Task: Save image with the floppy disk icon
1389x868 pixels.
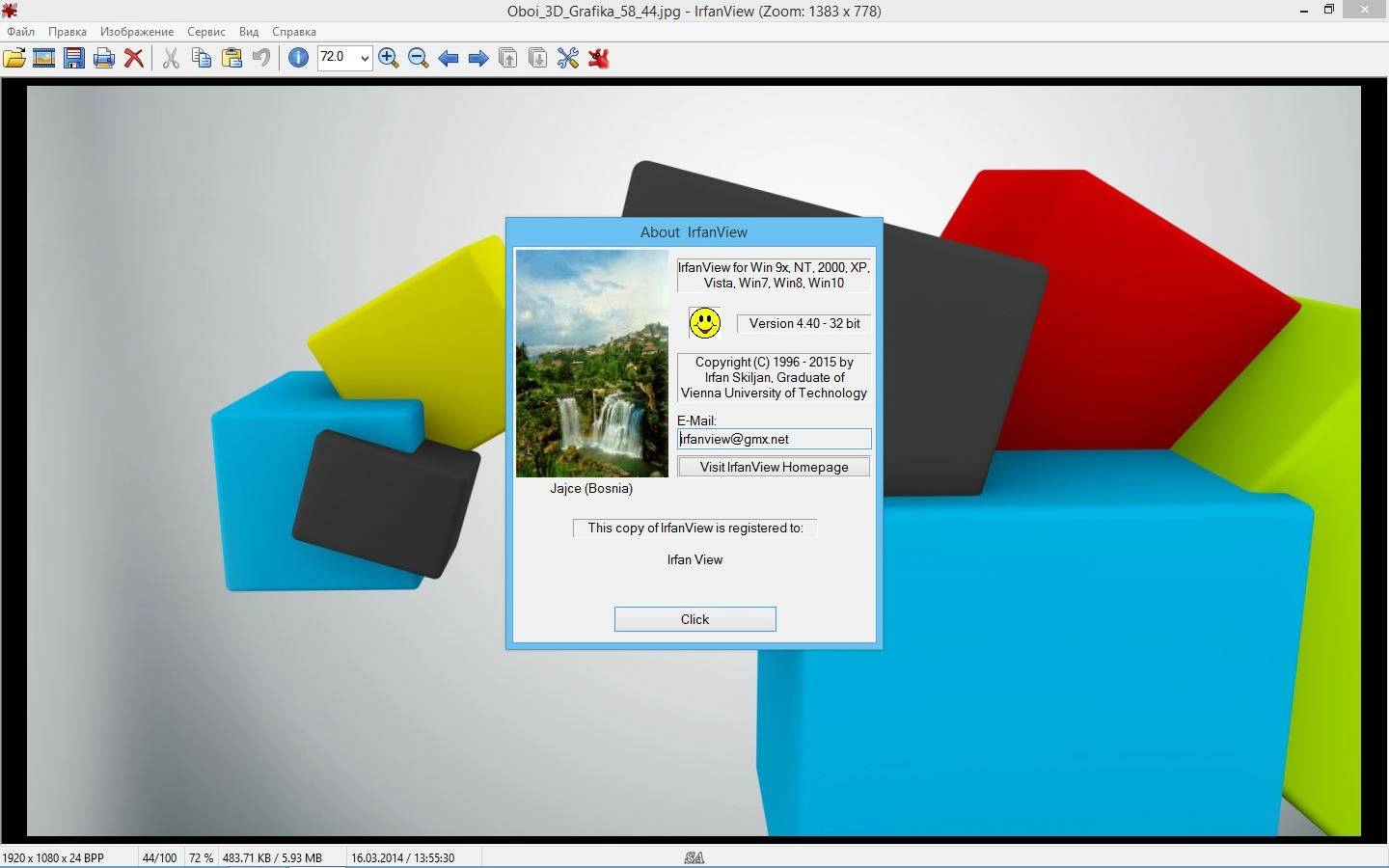Action: point(74,58)
